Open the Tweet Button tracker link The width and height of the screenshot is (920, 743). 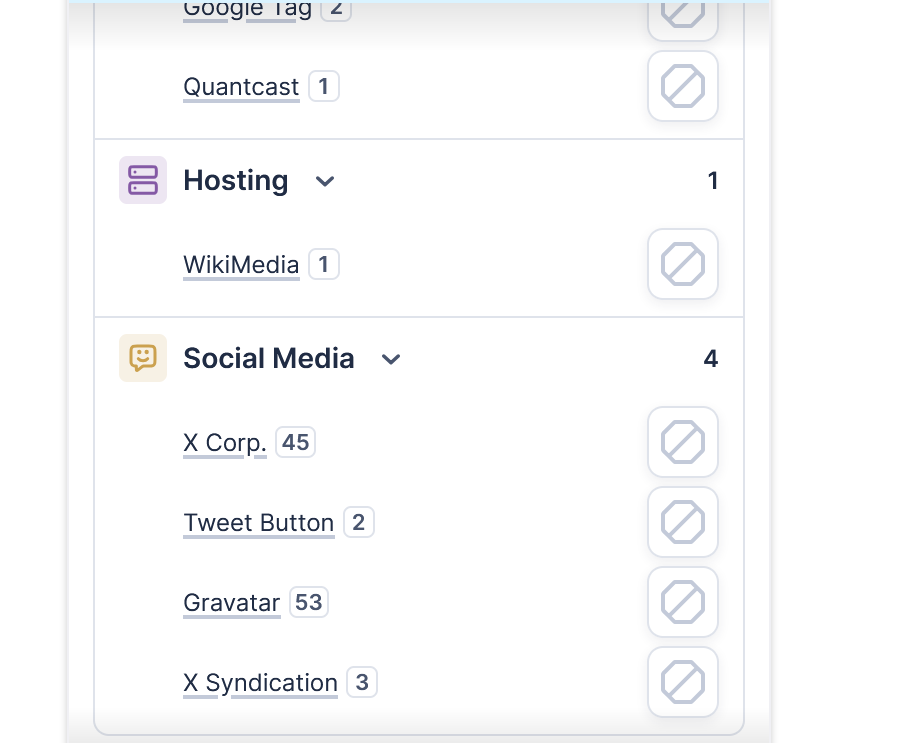point(258,522)
